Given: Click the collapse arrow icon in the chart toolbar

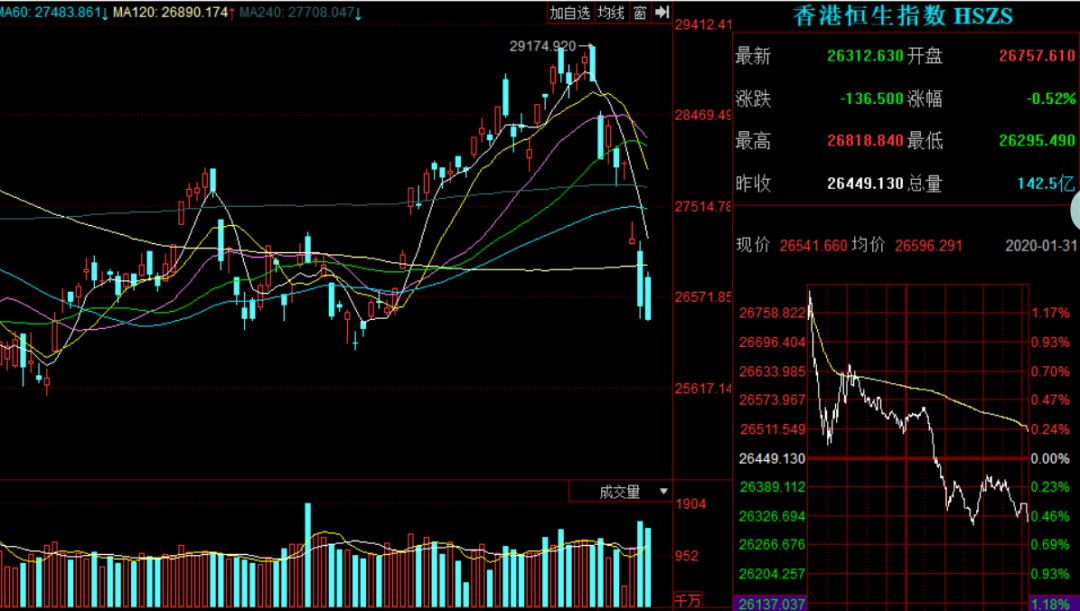Looking at the screenshot, I should coord(662,12).
